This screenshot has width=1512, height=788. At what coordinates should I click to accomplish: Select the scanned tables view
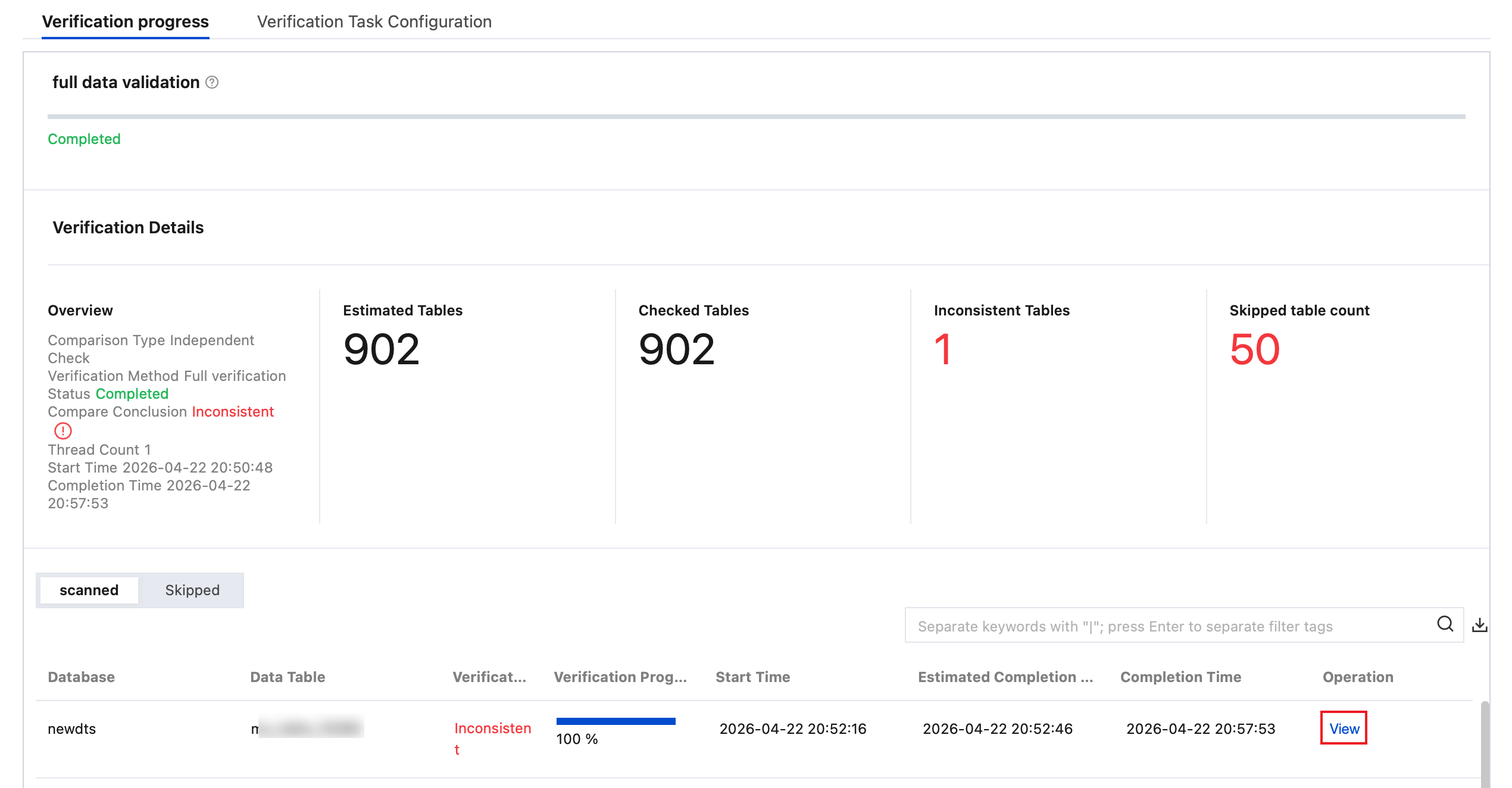pyautogui.click(x=89, y=590)
